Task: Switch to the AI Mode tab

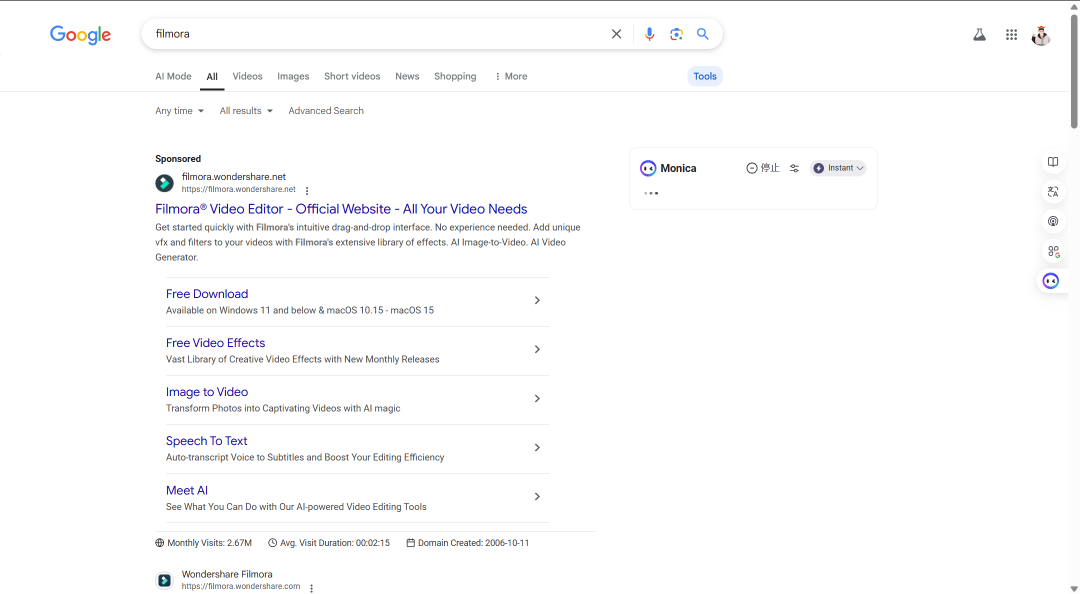Action: click(174, 76)
